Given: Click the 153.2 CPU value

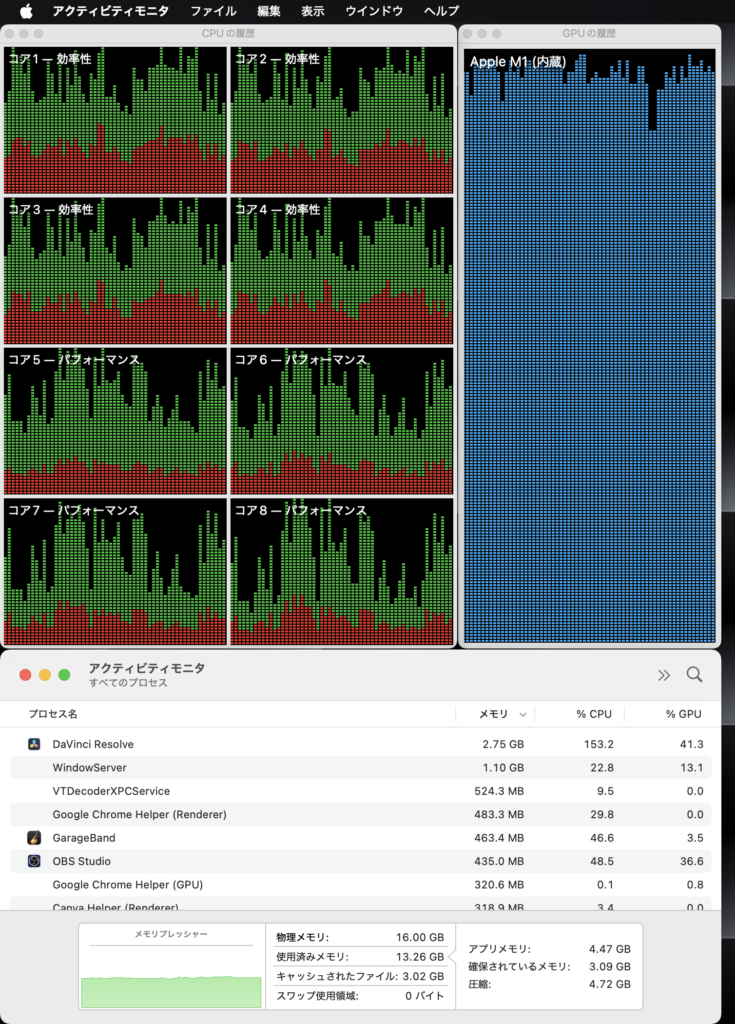Looking at the screenshot, I should [598, 744].
